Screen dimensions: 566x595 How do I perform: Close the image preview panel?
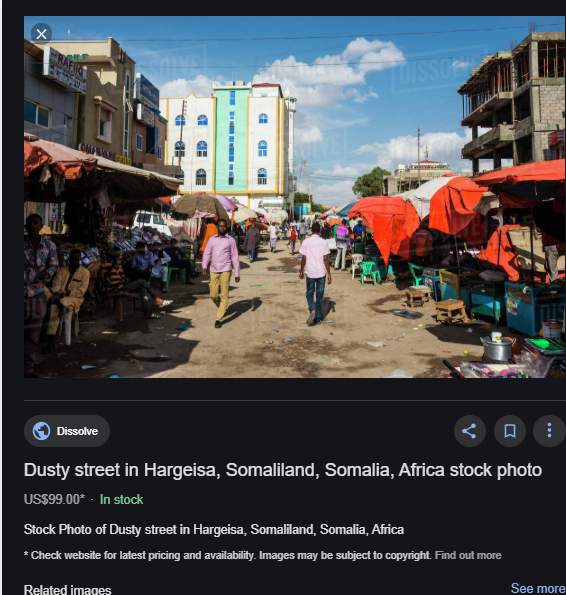pos(41,34)
